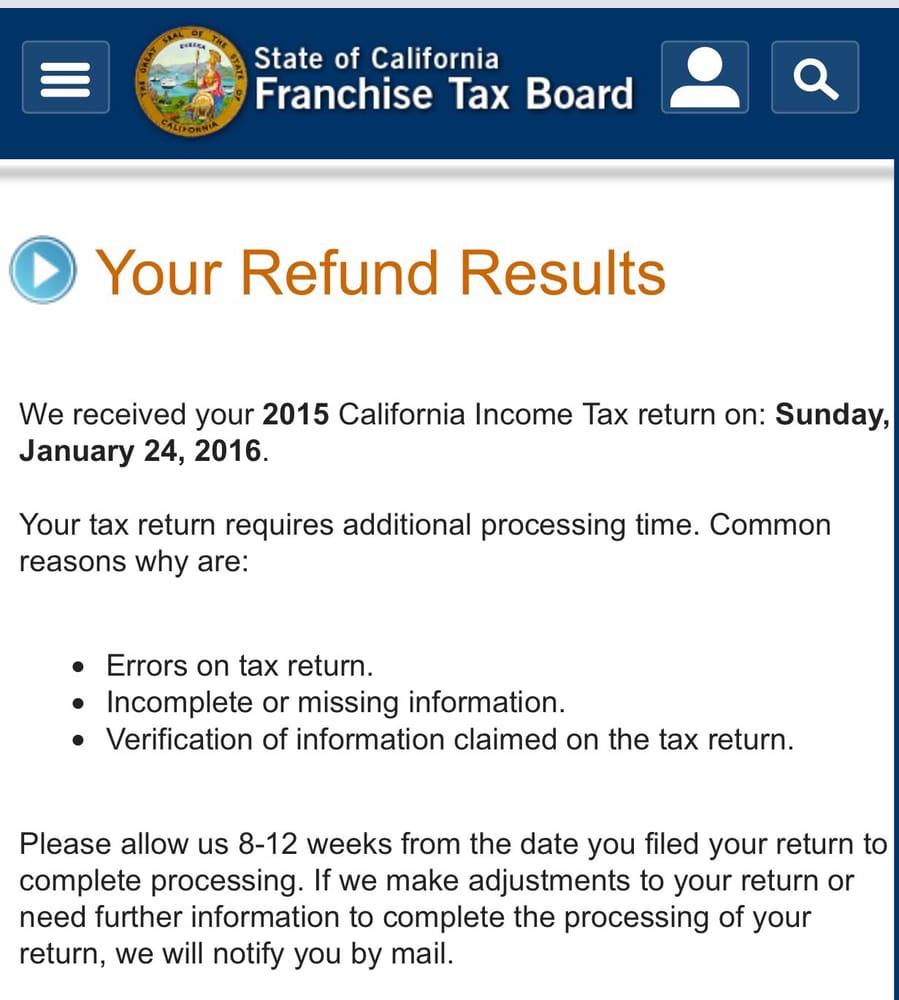Click the "State of California" header text

(x=376, y=58)
